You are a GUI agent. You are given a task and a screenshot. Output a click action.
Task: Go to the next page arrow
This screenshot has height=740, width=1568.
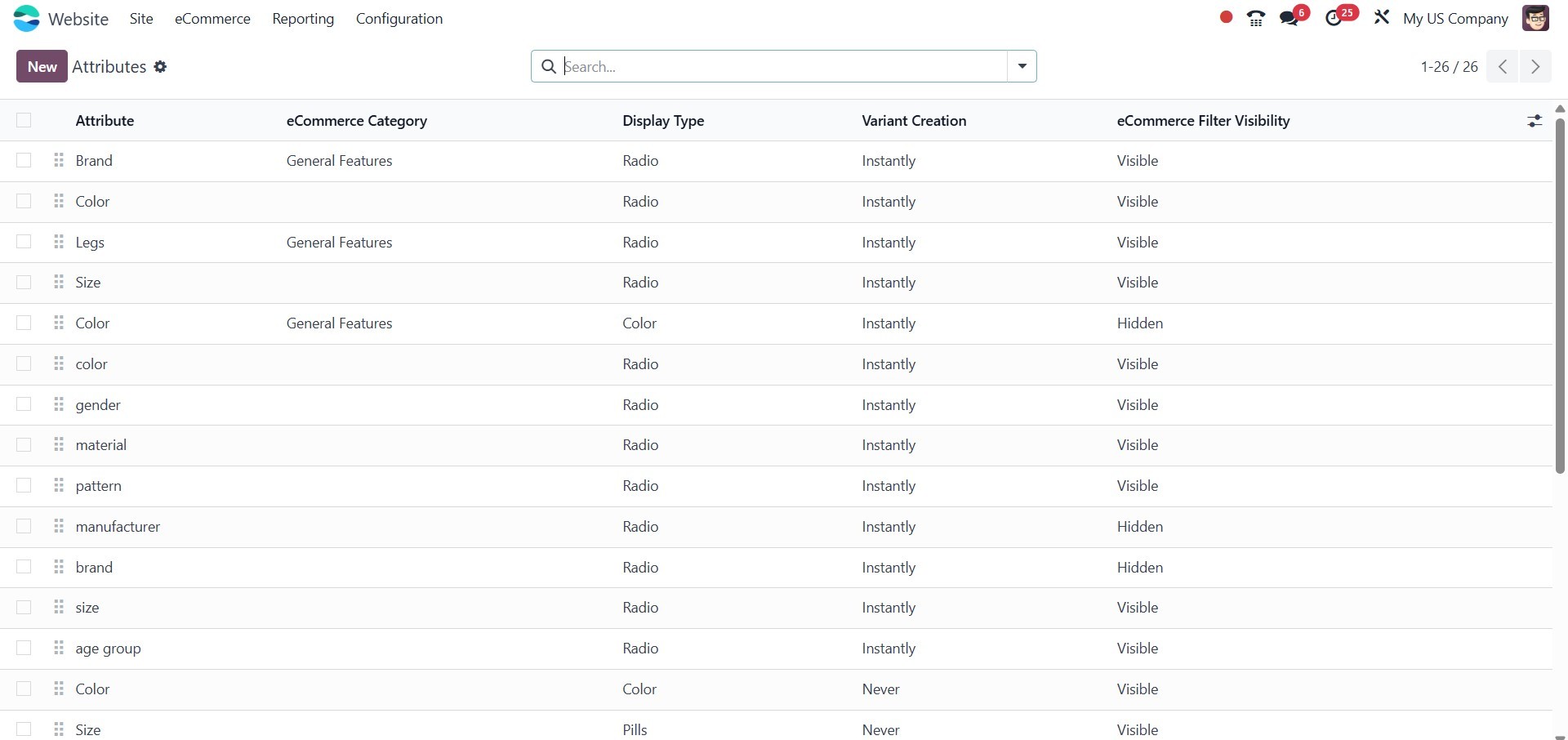tap(1535, 66)
